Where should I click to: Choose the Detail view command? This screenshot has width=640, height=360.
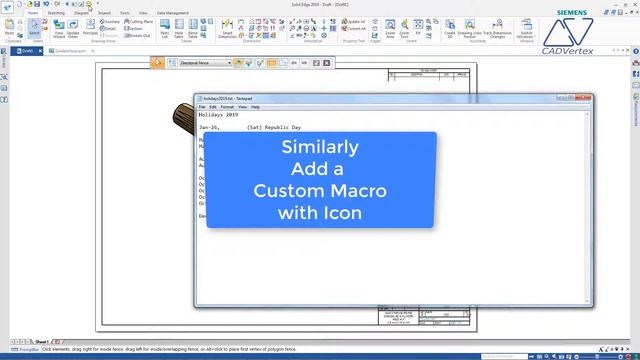click(108, 29)
